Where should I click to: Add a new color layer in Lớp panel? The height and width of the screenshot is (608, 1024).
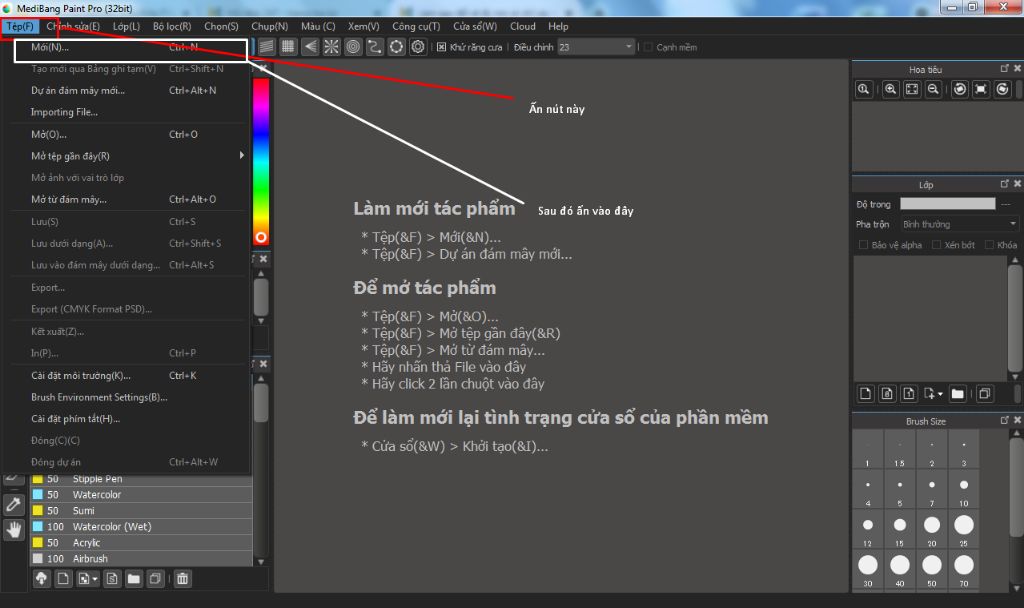[866, 393]
